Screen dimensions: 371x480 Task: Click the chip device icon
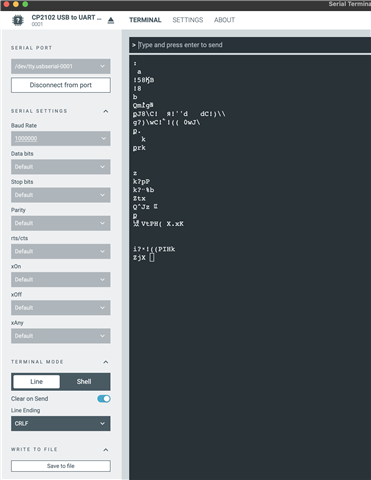(18, 20)
